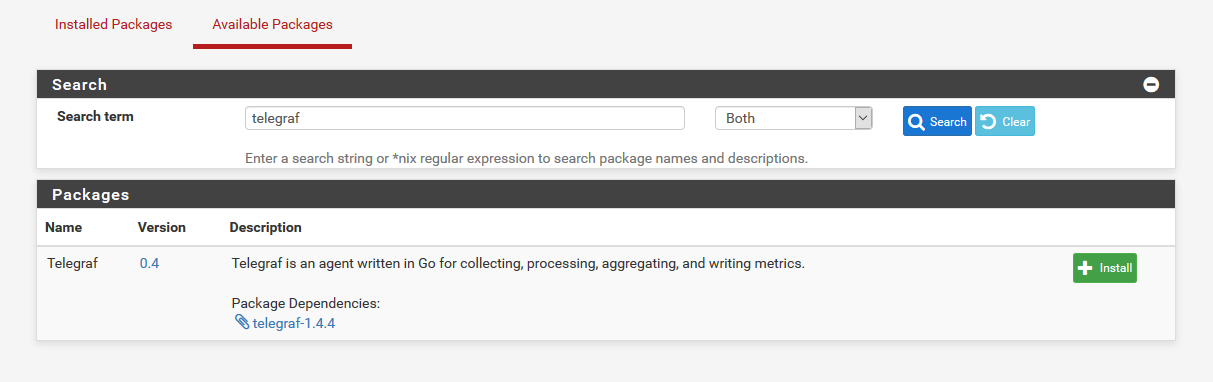
Task: Click the Search panel header bar
Action: 606,84
